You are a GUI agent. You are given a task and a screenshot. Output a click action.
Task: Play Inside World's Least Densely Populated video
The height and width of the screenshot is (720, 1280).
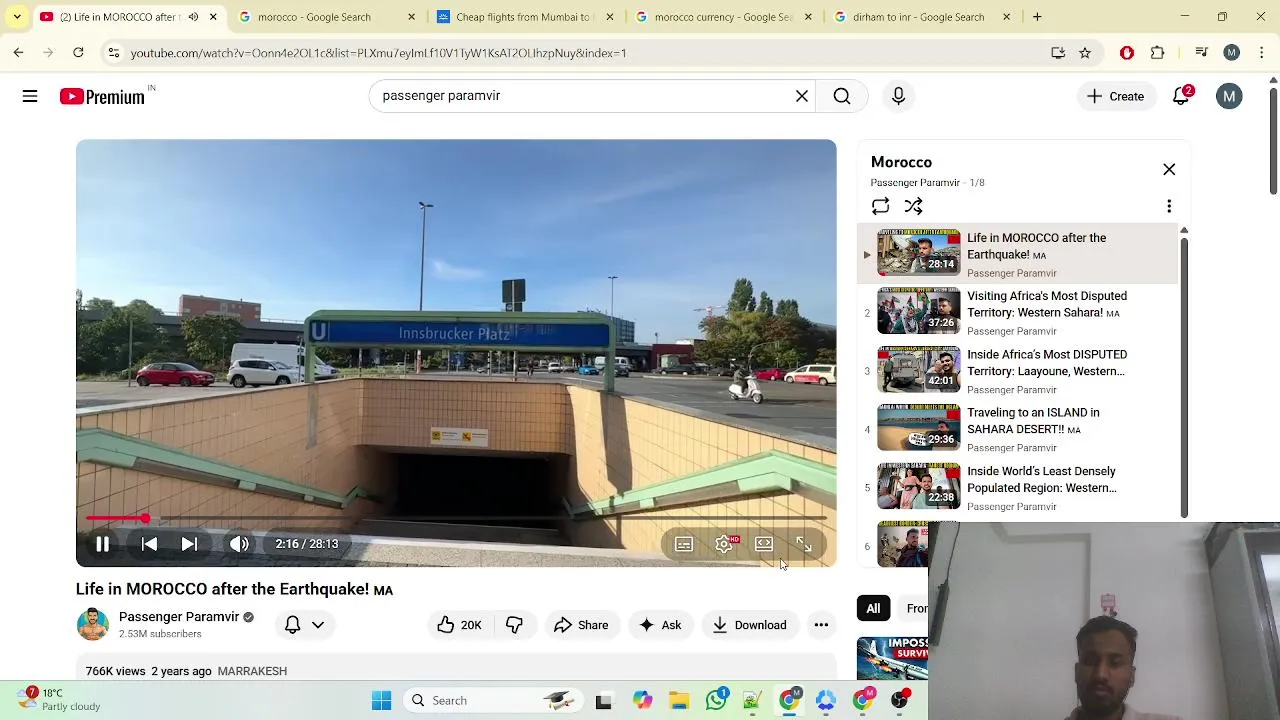coord(1018,488)
